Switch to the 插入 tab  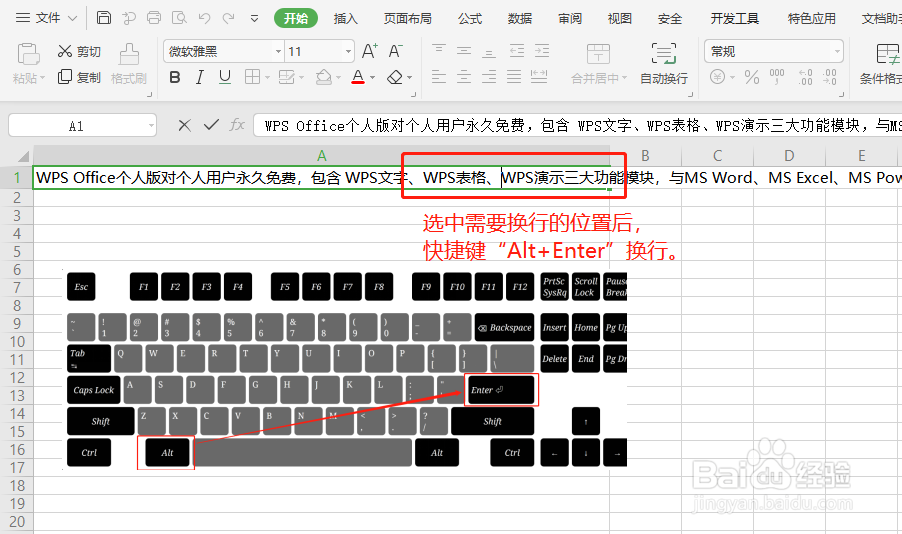click(346, 18)
